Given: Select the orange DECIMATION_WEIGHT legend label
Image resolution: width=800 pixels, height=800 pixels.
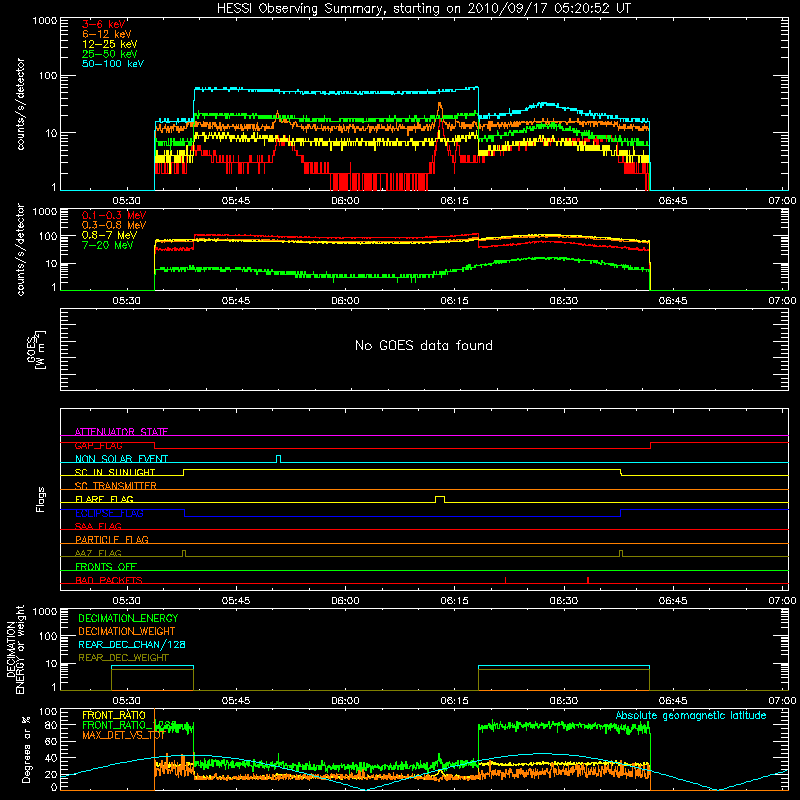Looking at the screenshot, I should (127, 631).
